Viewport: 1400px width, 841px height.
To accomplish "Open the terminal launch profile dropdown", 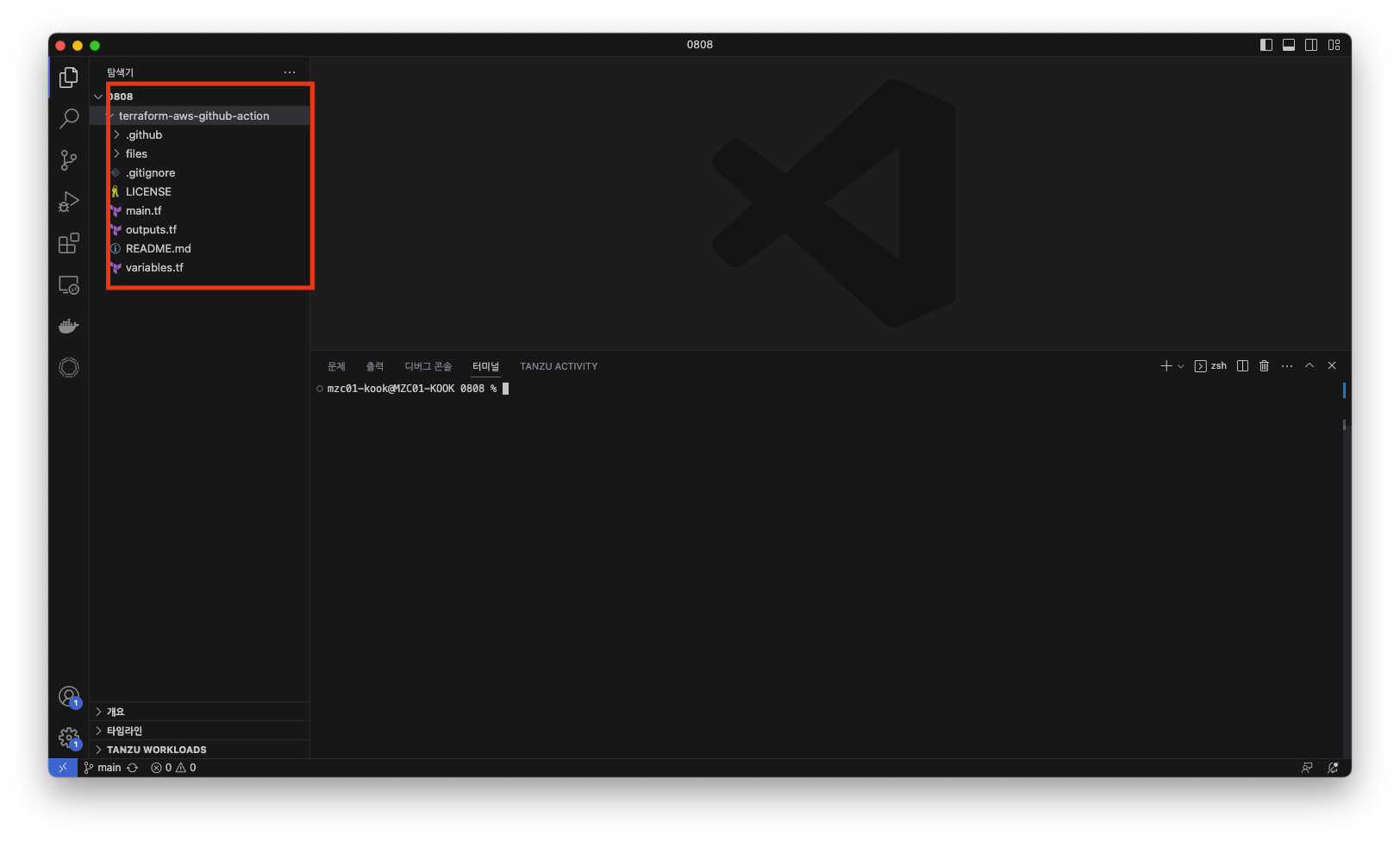I will click(x=1181, y=366).
